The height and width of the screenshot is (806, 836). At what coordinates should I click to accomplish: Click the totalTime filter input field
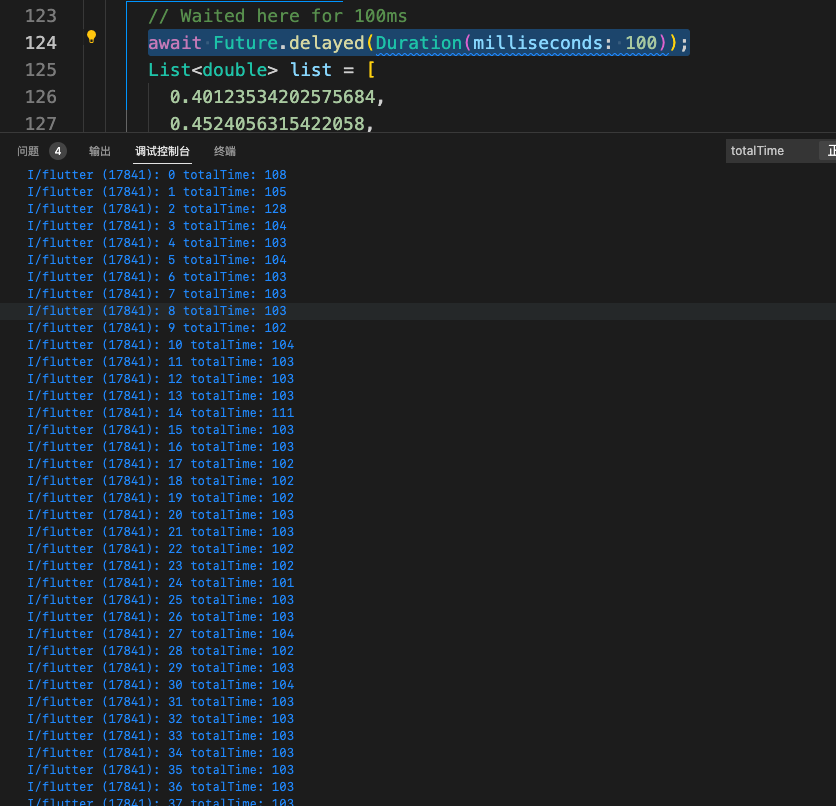point(770,150)
